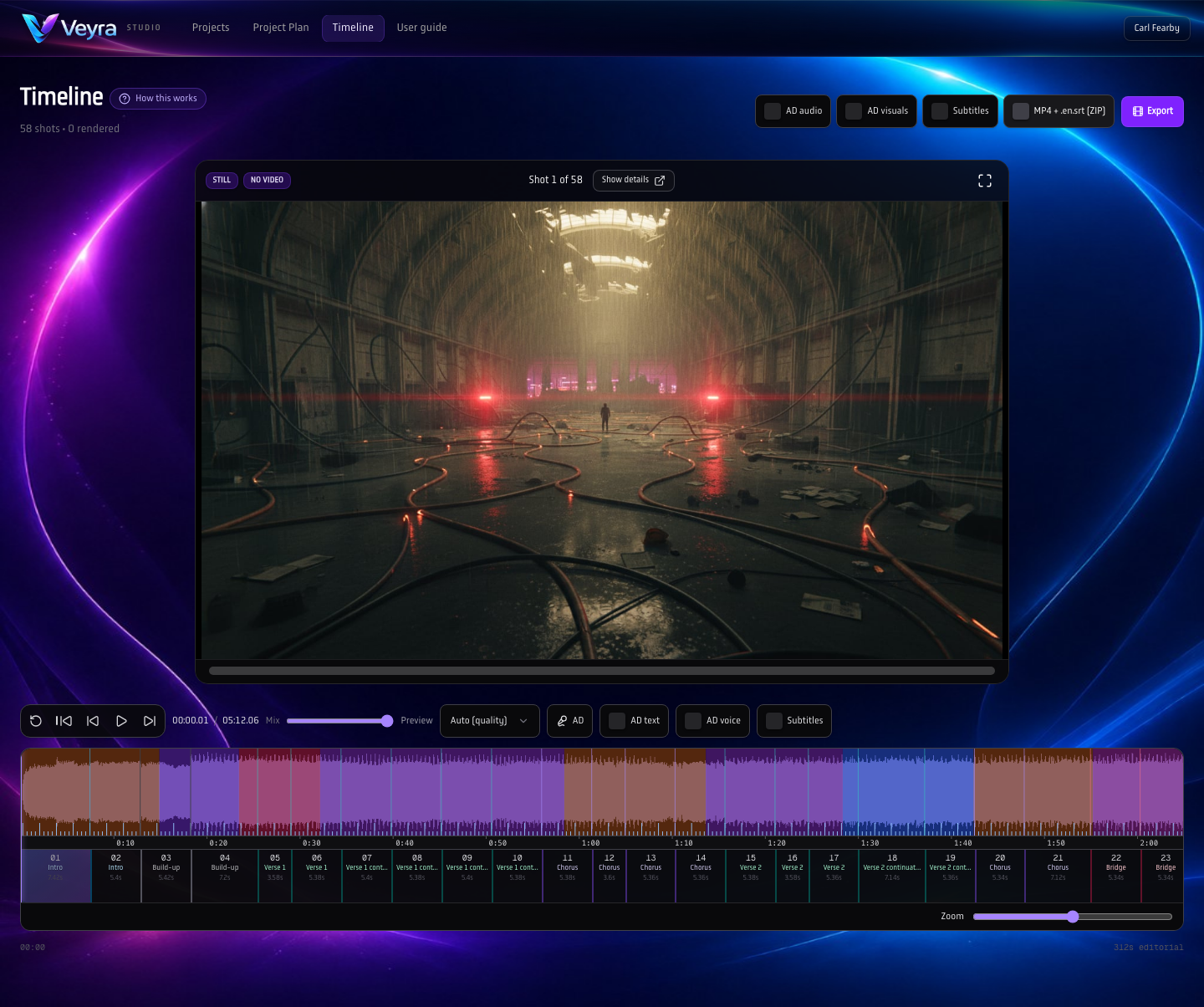Enable the Subtitles export checkbox
The height and width of the screenshot is (1007, 1204).
(940, 110)
